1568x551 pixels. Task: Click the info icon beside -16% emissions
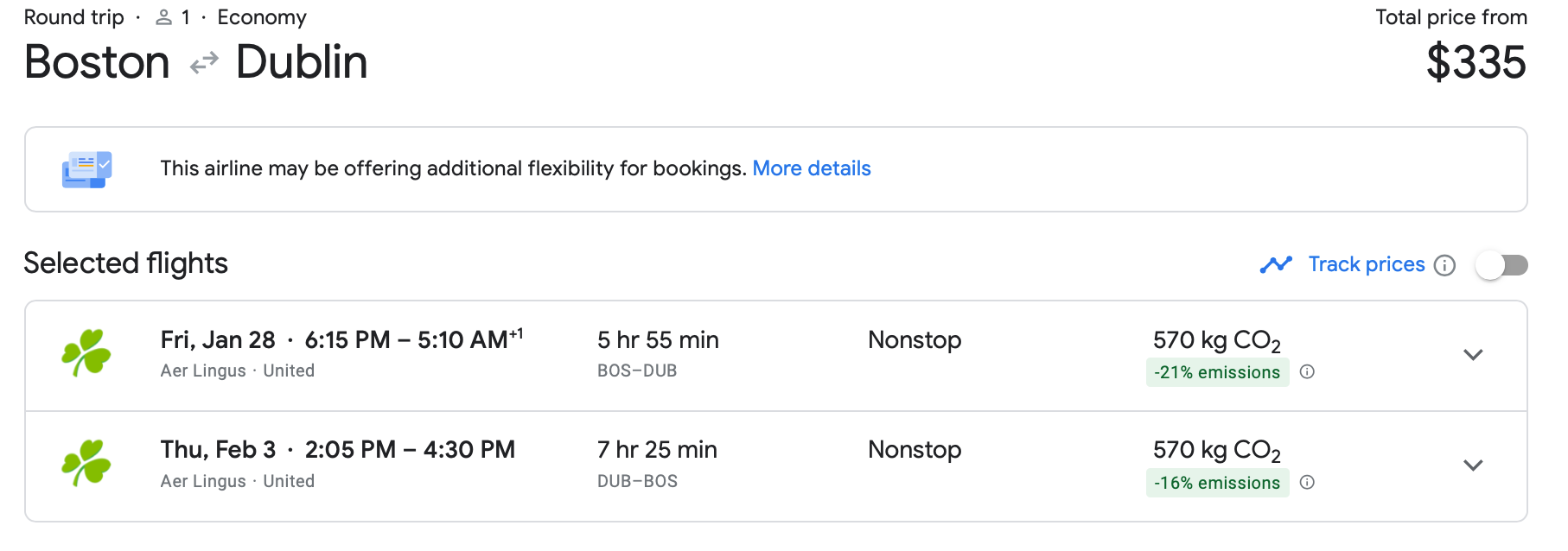pos(1307,483)
